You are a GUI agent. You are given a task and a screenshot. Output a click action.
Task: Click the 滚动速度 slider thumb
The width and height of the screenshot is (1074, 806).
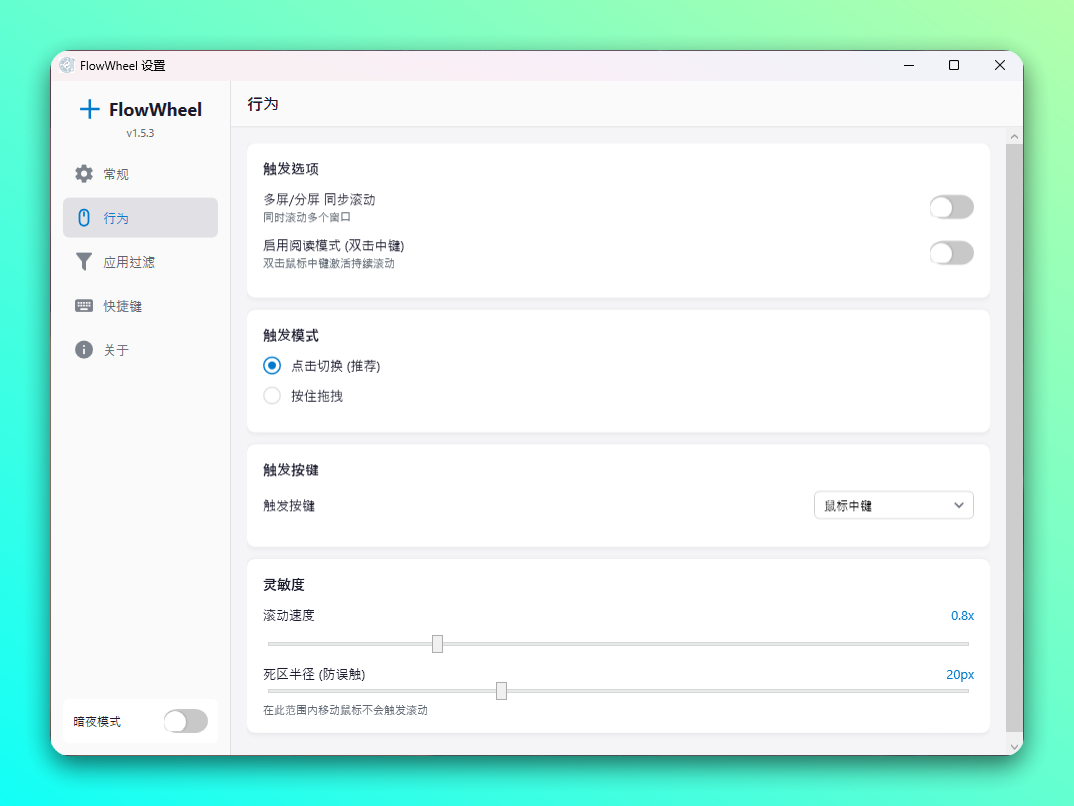(437, 644)
